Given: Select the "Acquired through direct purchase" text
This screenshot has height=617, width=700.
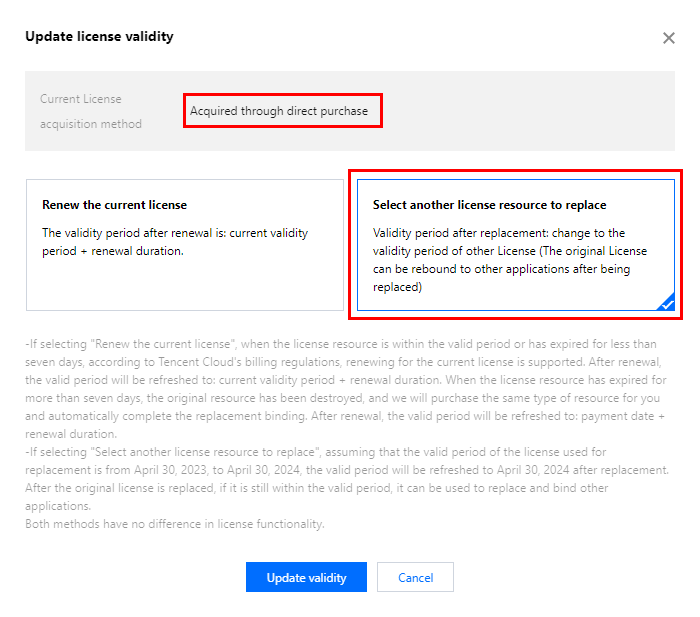Looking at the screenshot, I should [279, 111].
